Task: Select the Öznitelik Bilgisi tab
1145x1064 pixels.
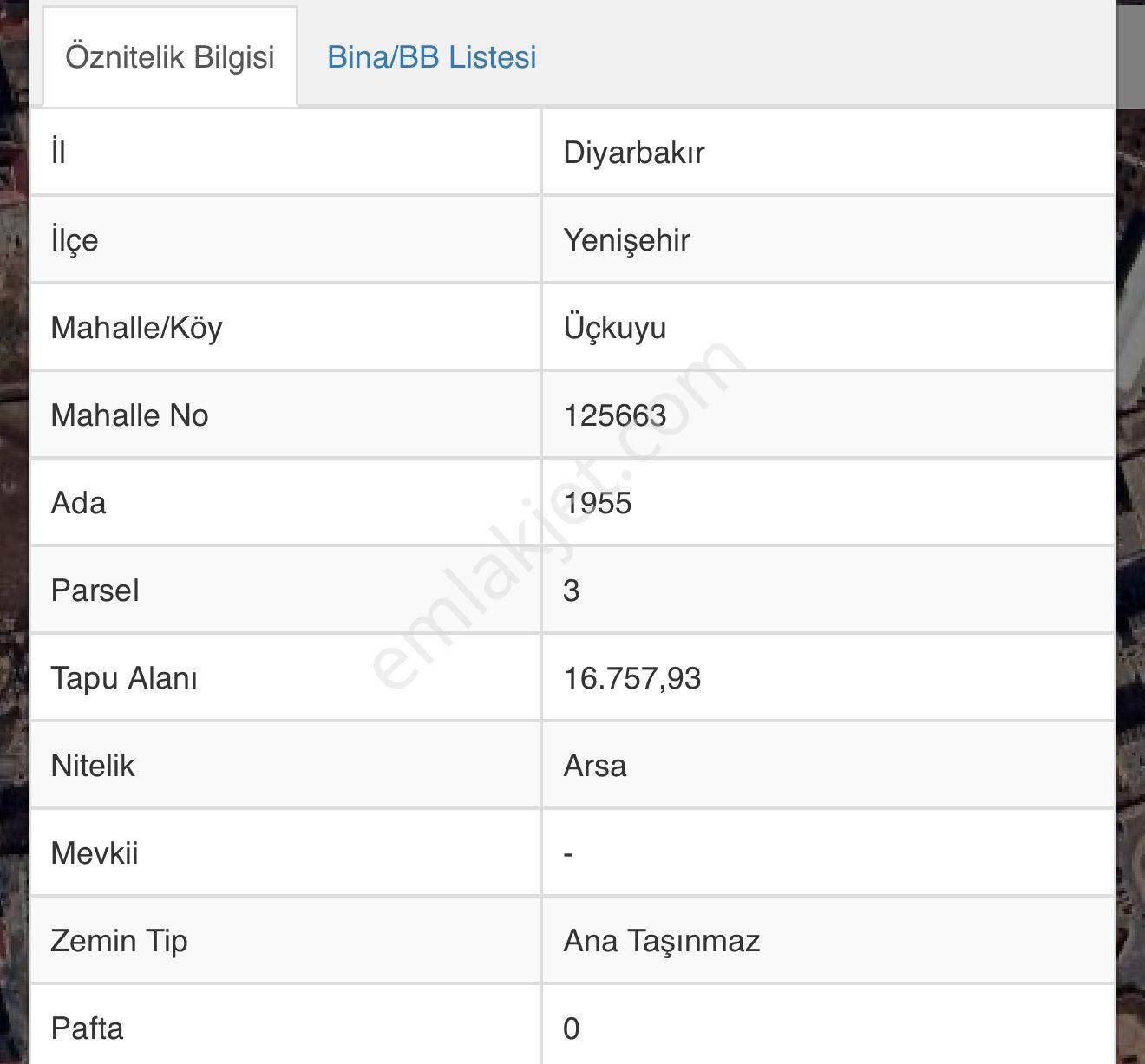Action: coord(170,57)
